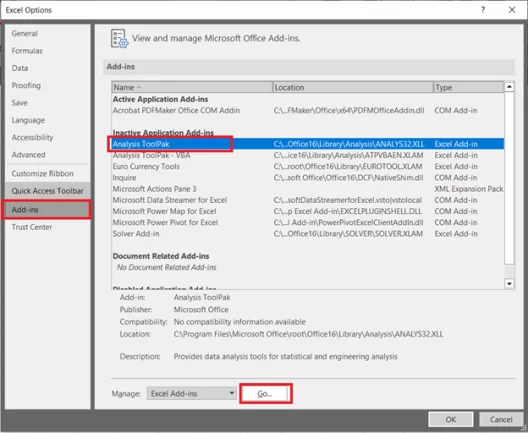The width and height of the screenshot is (528, 433).
Task: Click the Help question mark icon
Action: pyautogui.click(x=483, y=10)
